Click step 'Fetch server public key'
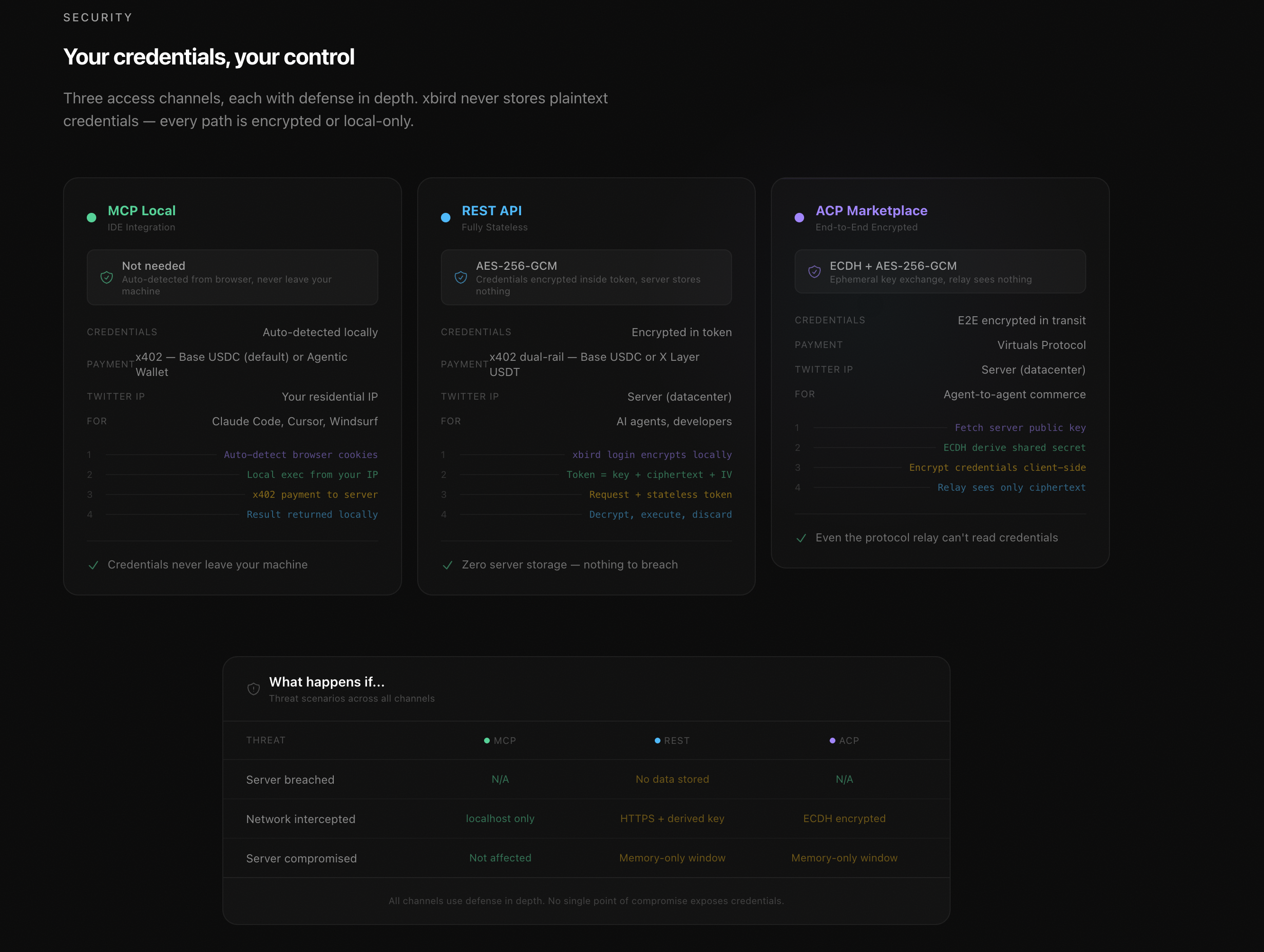 click(x=1020, y=428)
